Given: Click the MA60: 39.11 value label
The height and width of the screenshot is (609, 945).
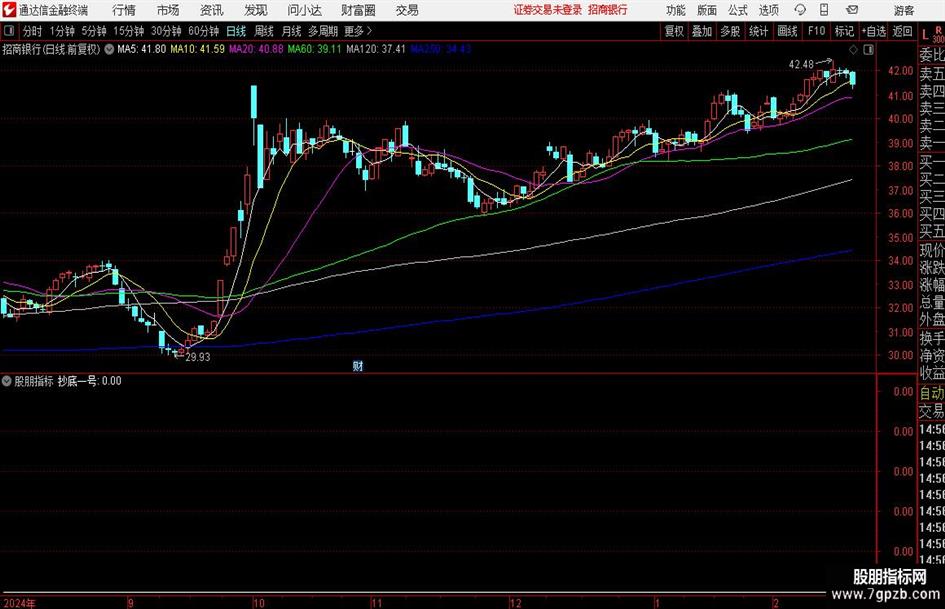Looking at the screenshot, I should click(315, 49).
